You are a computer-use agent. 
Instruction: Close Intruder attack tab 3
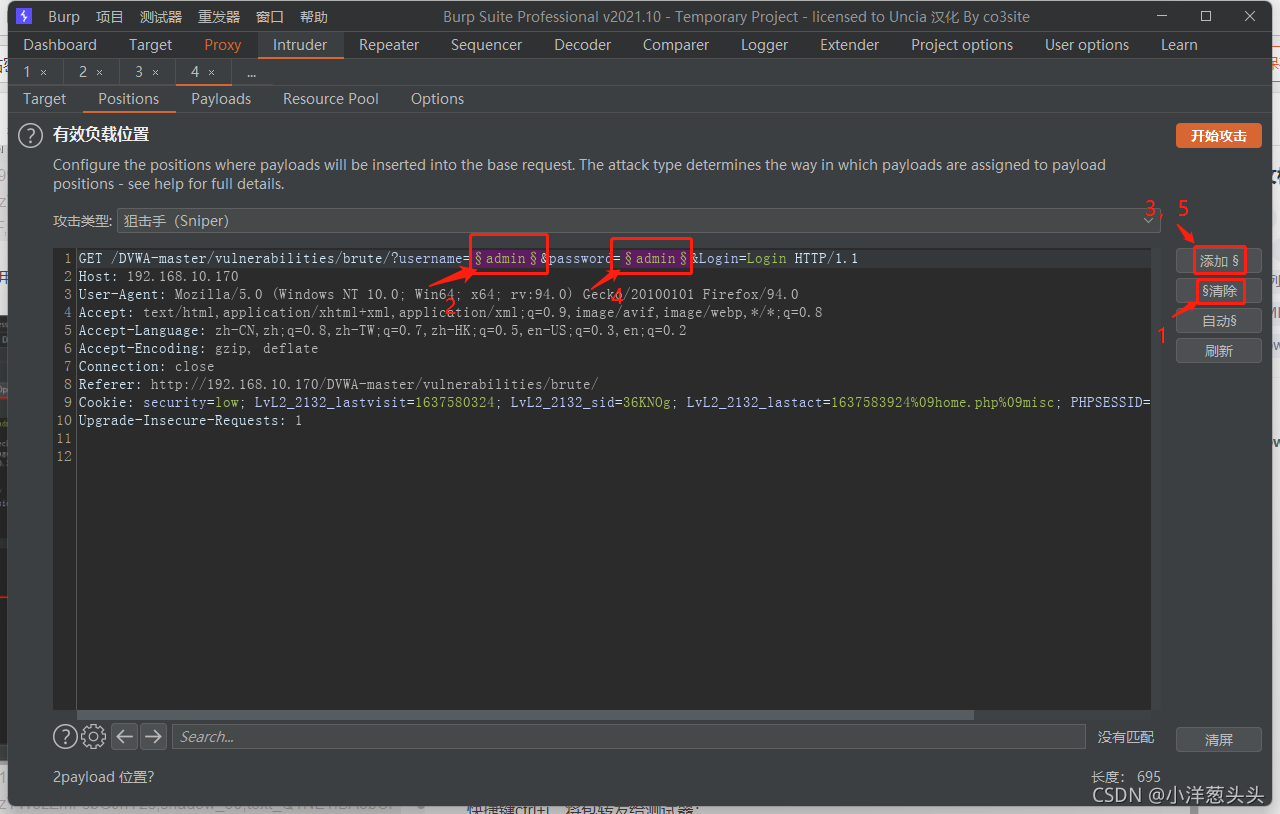[155, 72]
